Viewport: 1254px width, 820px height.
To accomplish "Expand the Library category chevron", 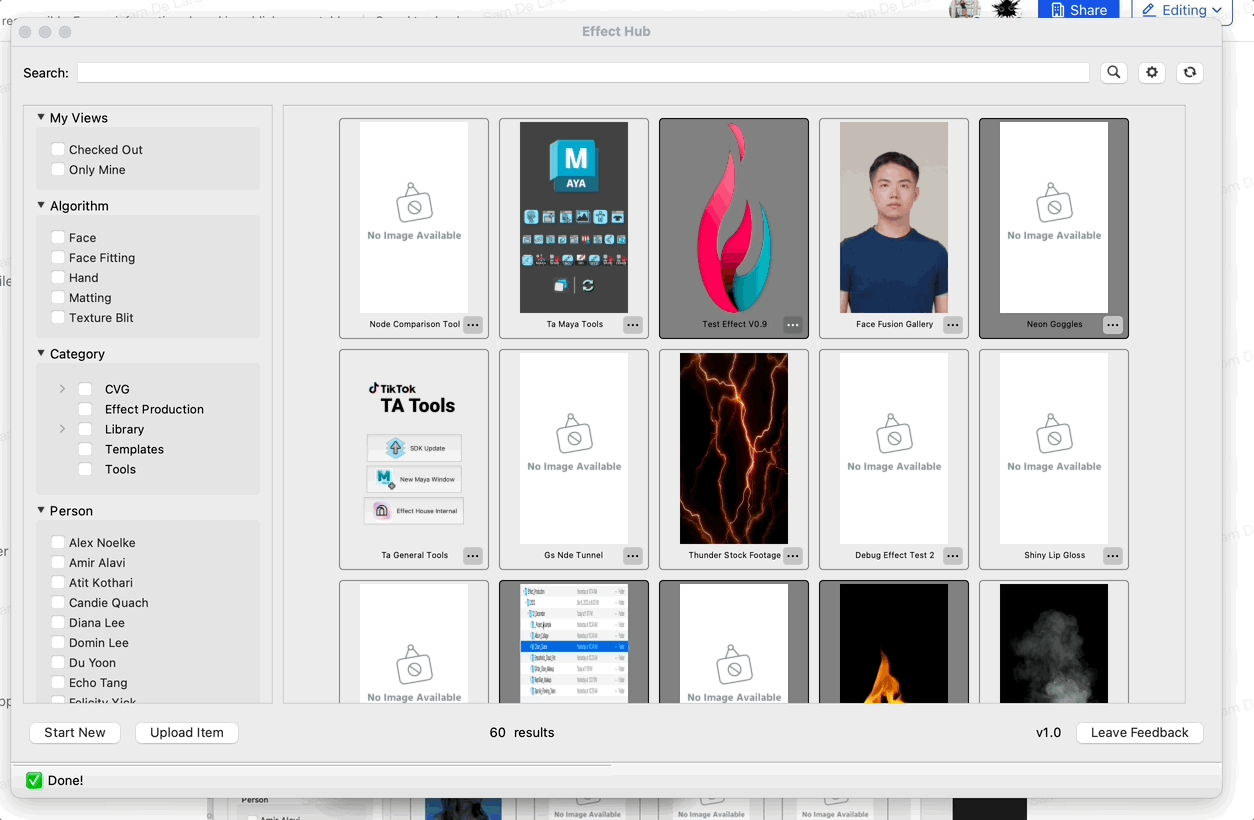I will [62, 429].
